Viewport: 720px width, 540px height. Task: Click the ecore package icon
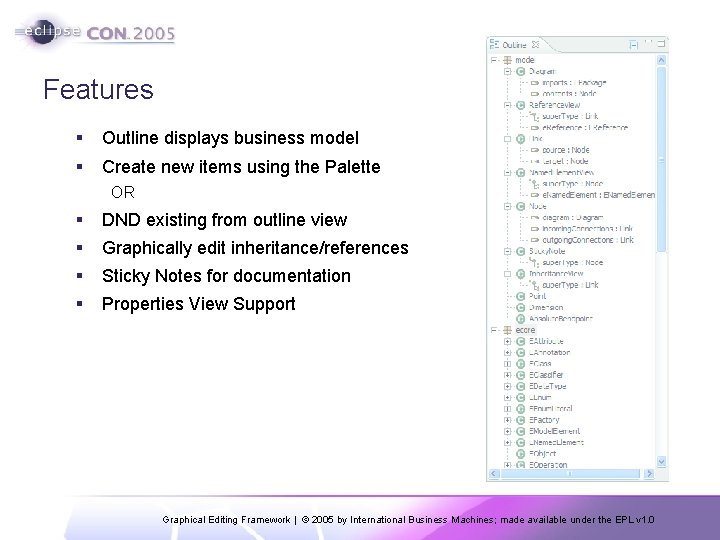click(x=507, y=330)
